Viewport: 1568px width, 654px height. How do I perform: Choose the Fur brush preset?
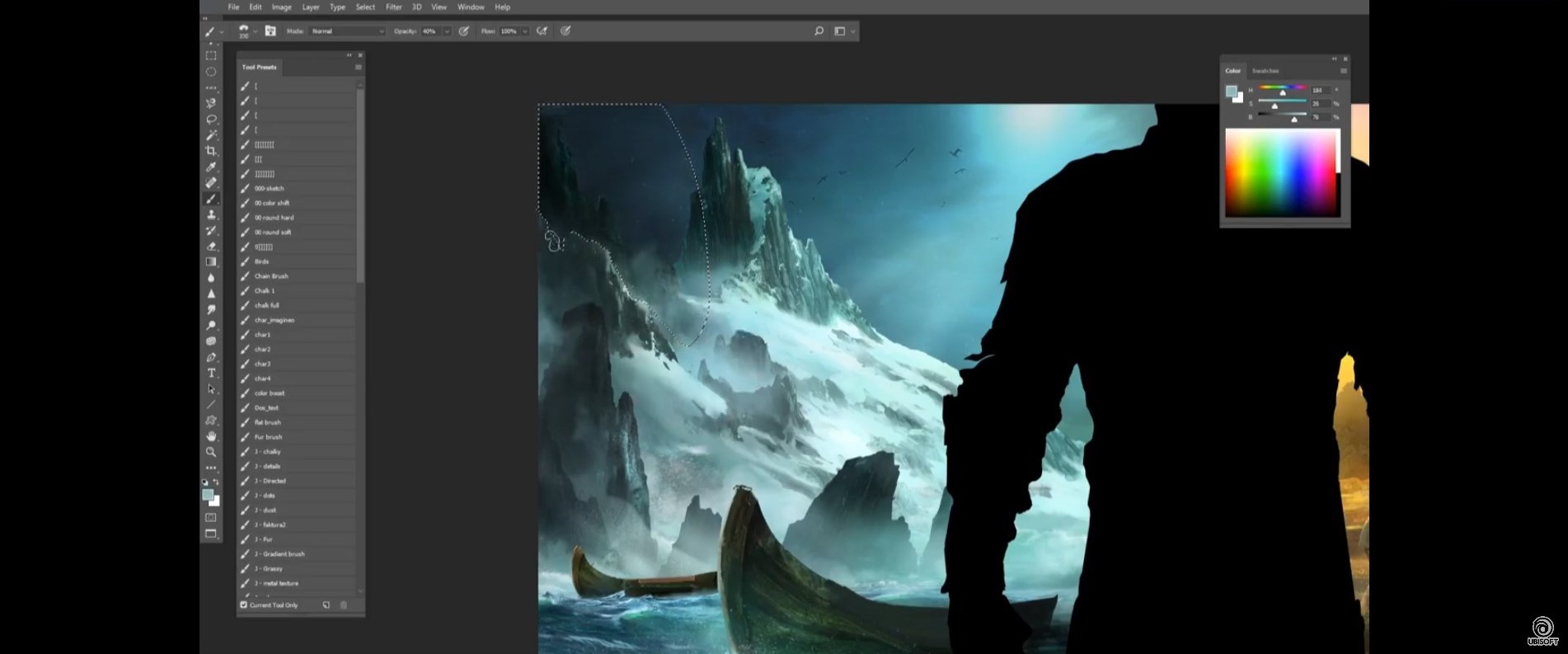pyautogui.click(x=297, y=437)
